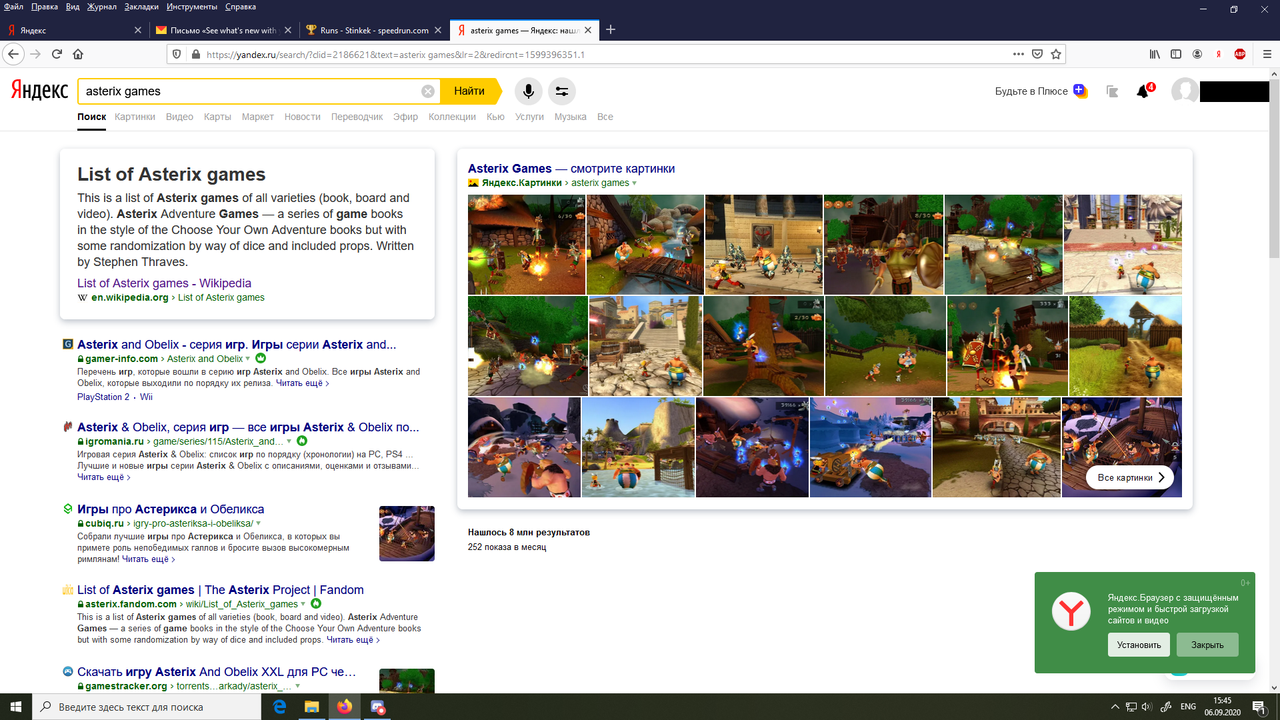Image resolution: width=1280 pixels, height=720 pixels.
Task: Open dropdown arrow beside gamer-info.com URL
Action: pos(248,358)
